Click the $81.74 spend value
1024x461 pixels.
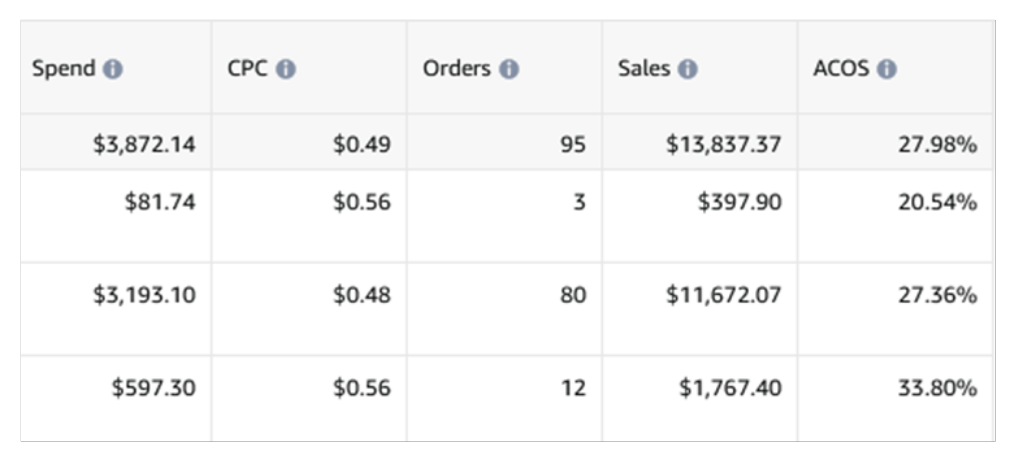(160, 202)
